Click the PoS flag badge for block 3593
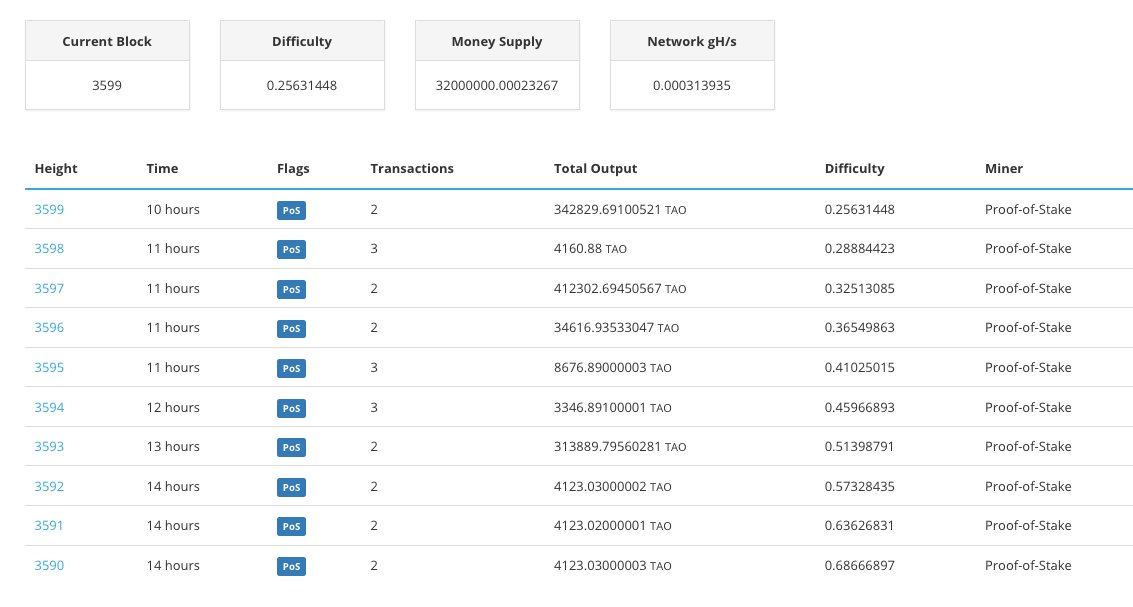Screen dimensions: 1133x607 tap(291, 447)
